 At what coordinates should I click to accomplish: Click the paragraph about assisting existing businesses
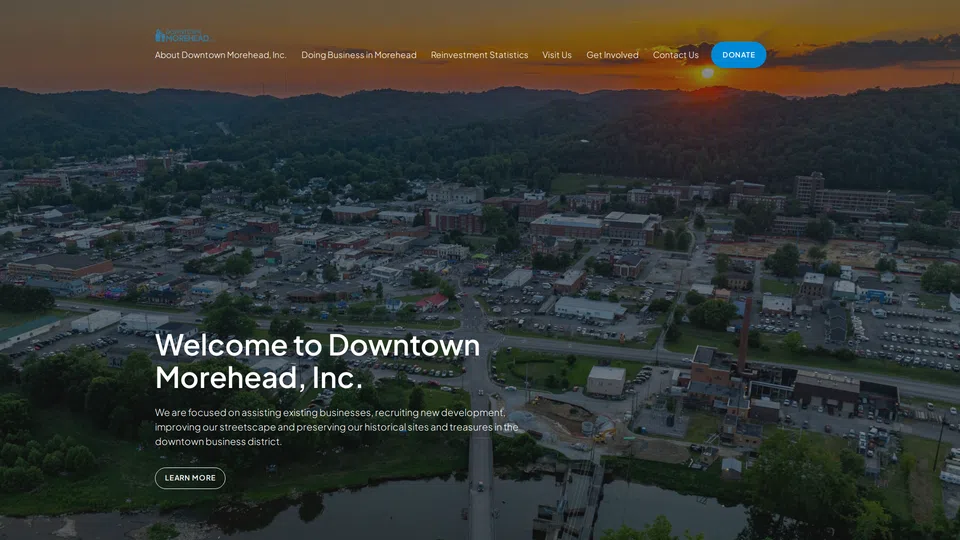[337, 427]
